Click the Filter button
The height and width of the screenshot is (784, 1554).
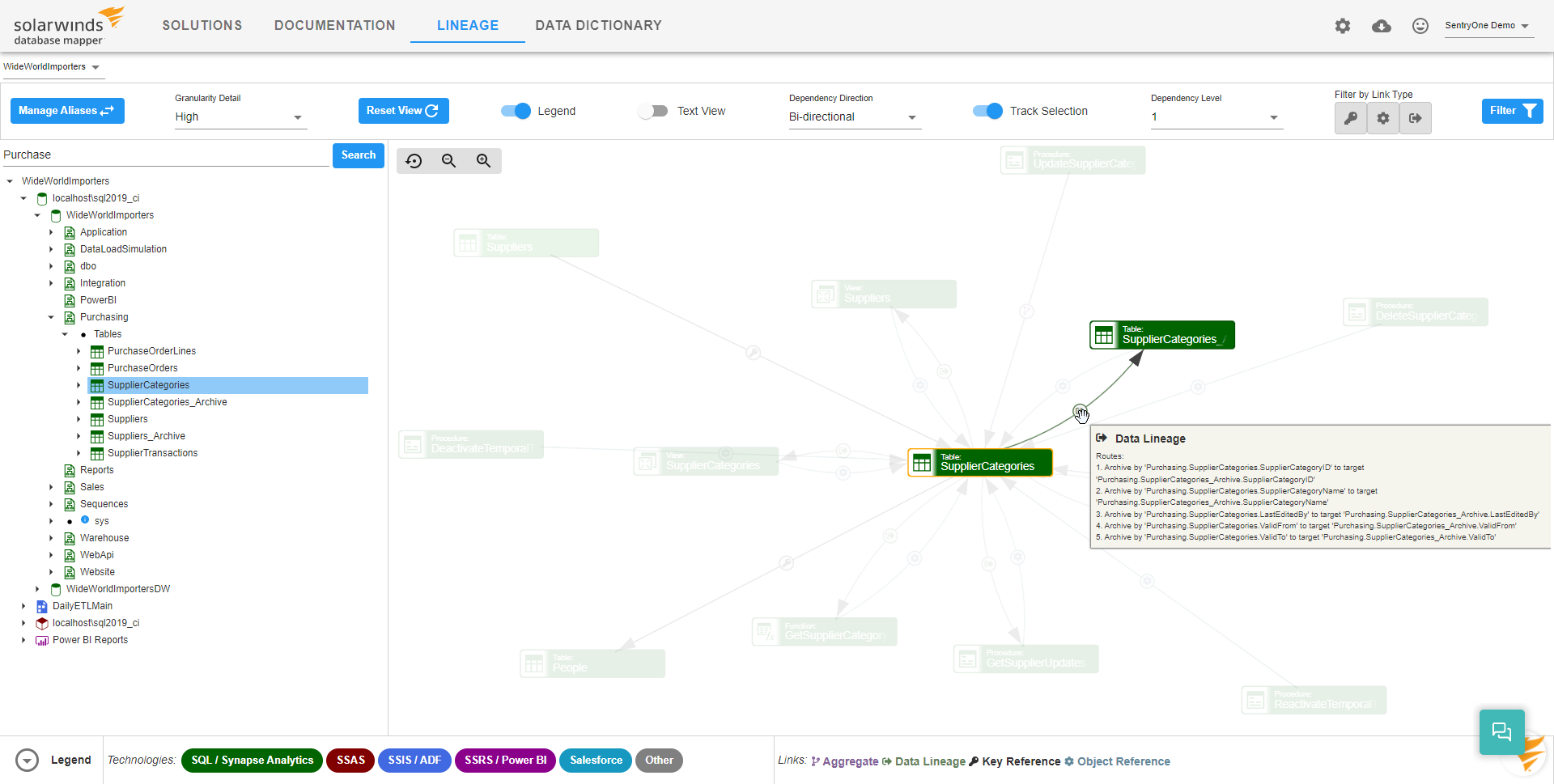pos(1512,111)
